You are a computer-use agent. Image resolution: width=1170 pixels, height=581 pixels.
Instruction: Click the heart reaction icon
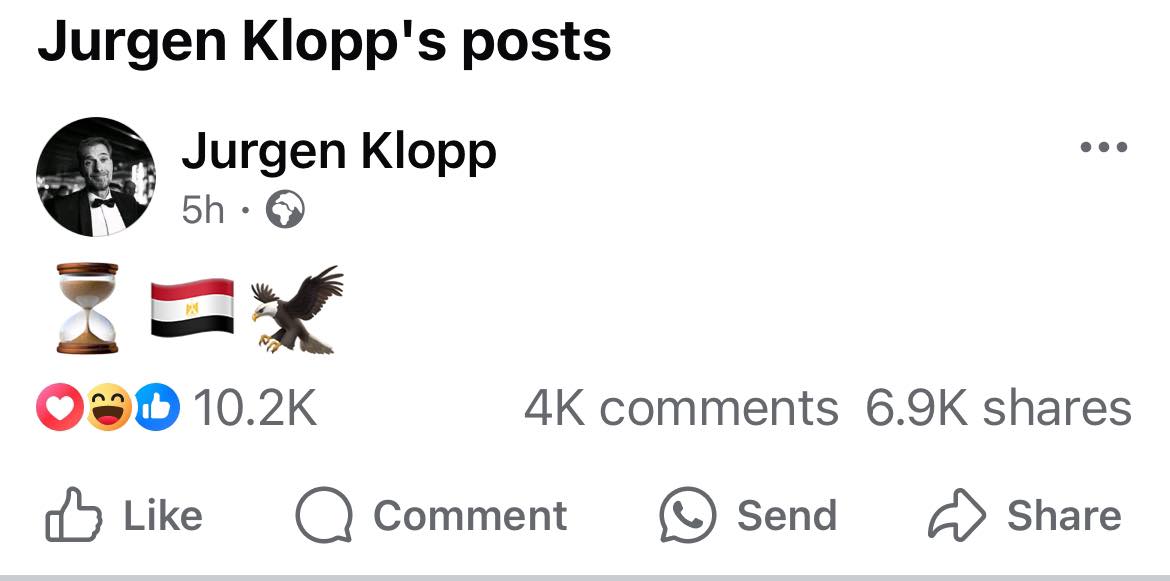[x=55, y=409]
